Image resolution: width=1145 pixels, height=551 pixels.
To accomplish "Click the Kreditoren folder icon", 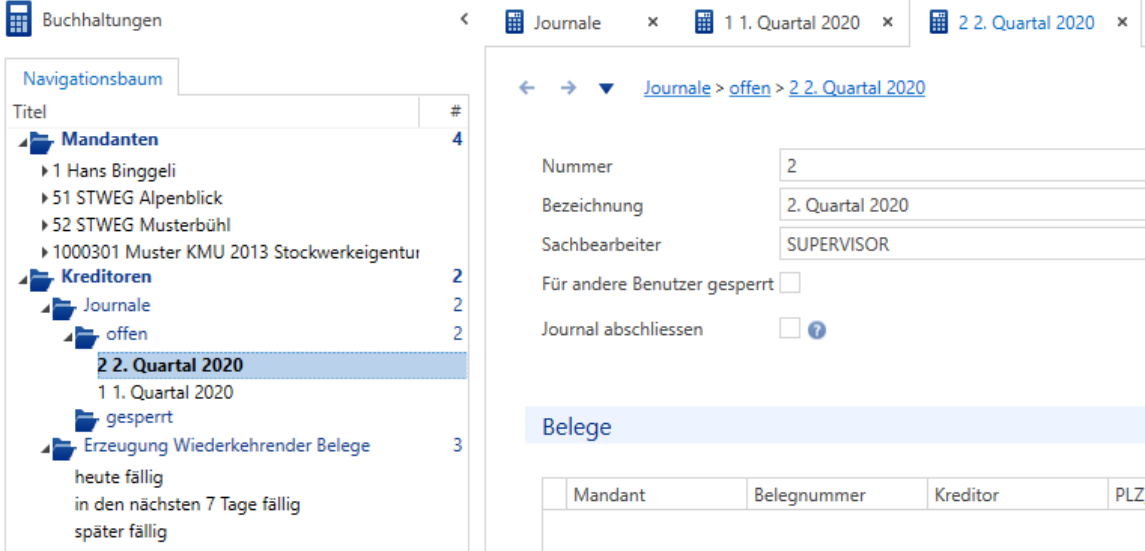I will (42, 279).
